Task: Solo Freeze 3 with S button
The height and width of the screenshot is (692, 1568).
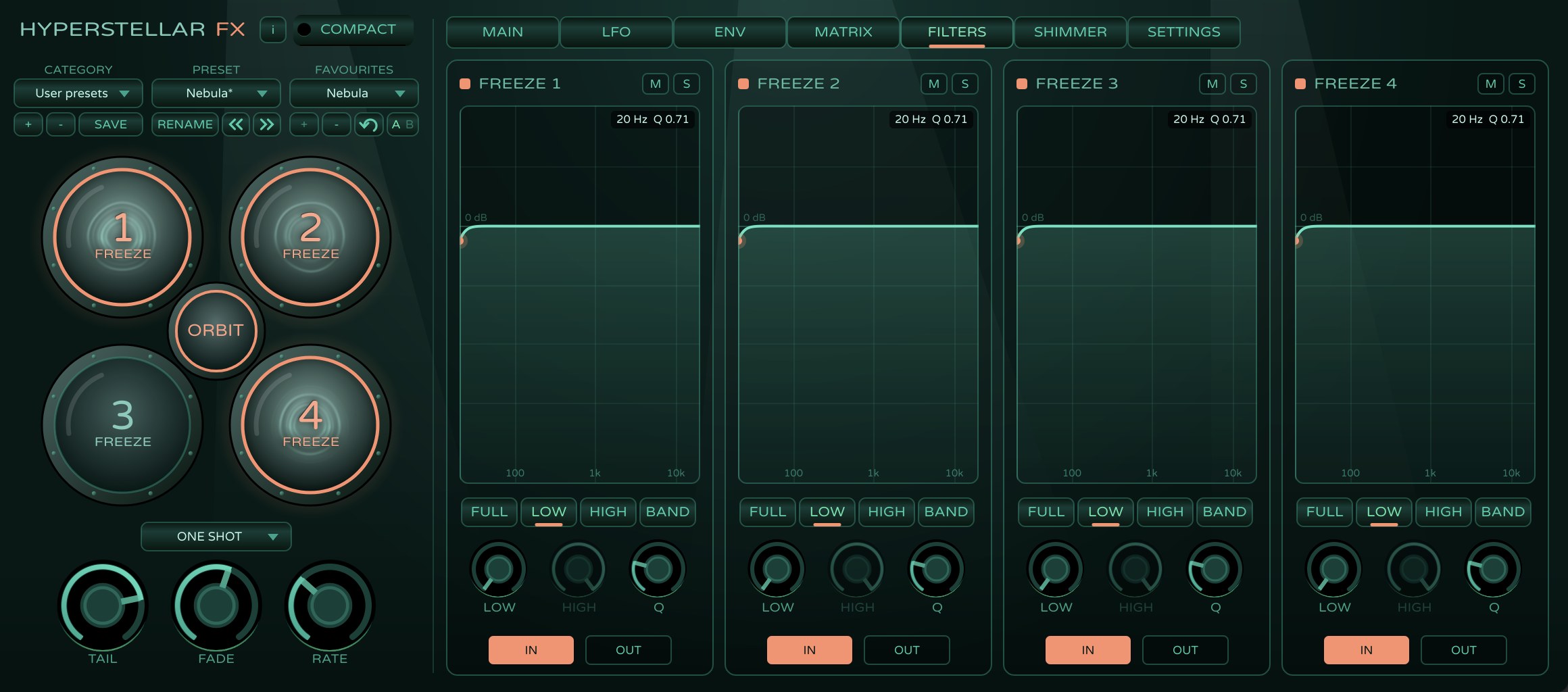Action: (1244, 84)
